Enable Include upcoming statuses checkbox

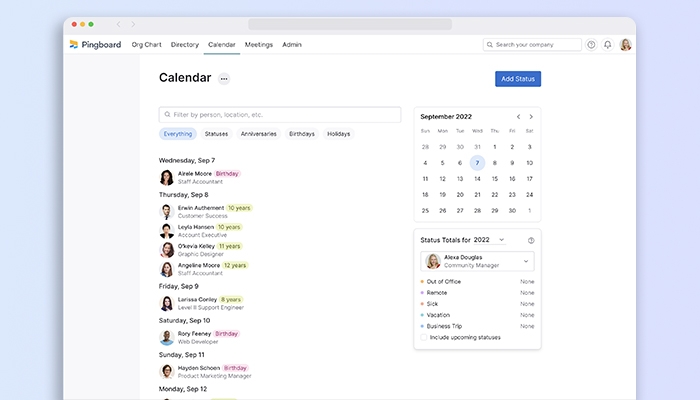pos(424,338)
